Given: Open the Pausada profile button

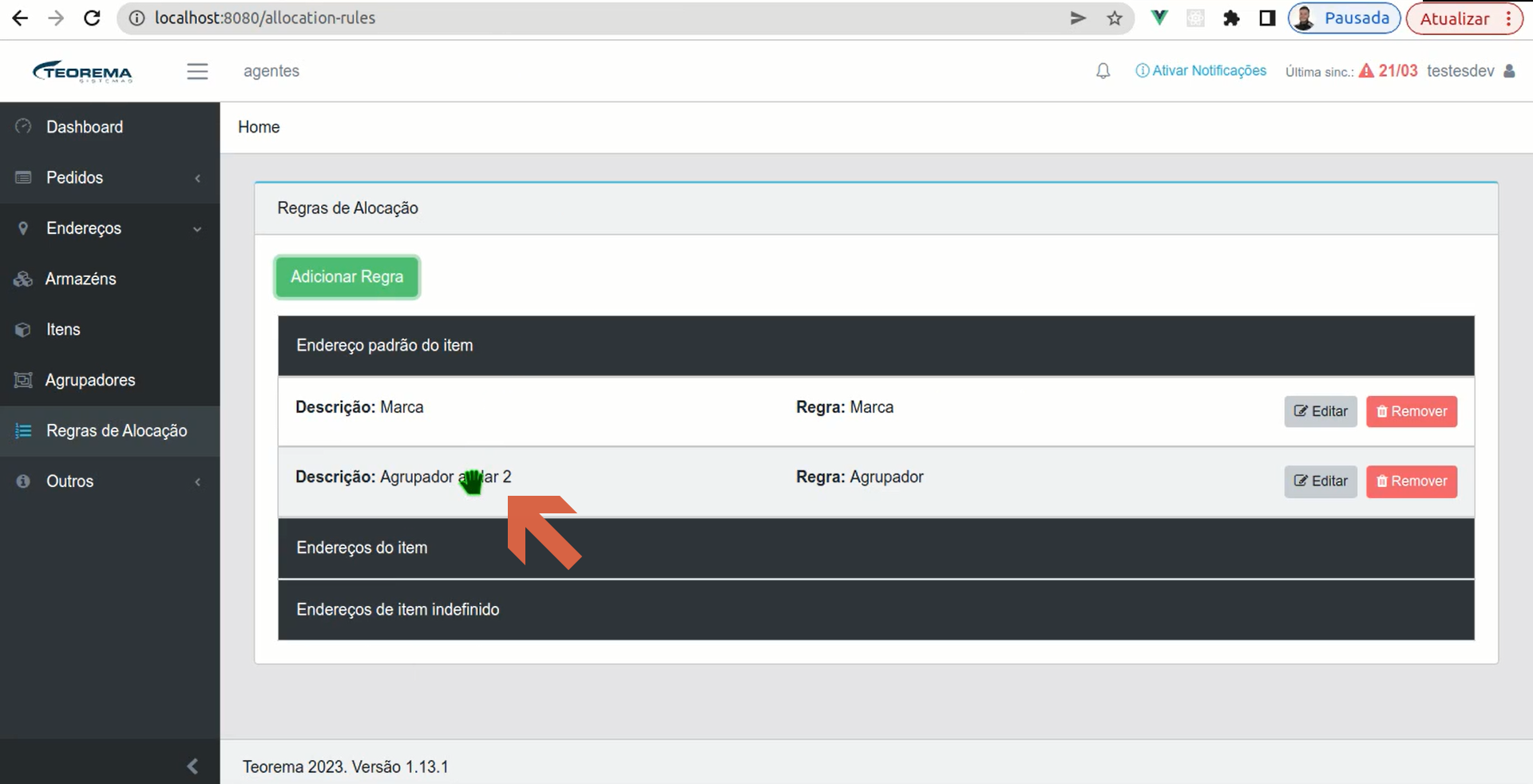Looking at the screenshot, I should (x=1344, y=18).
